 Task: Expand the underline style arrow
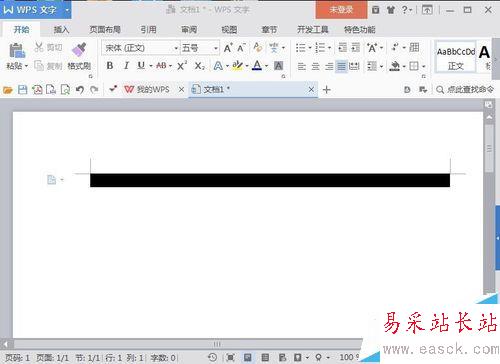pyautogui.click(x=151, y=66)
